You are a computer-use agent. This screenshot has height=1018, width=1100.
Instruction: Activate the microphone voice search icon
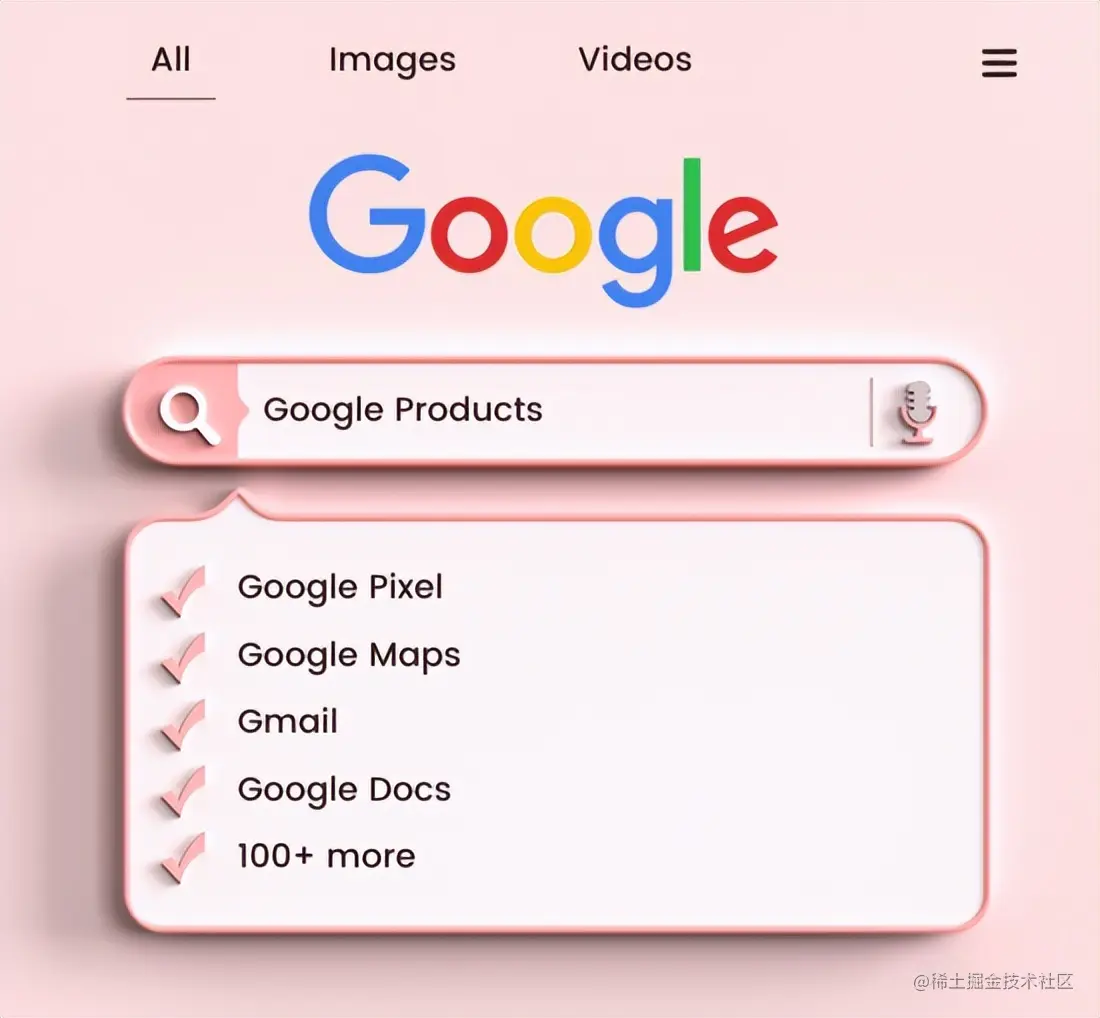pyautogui.click(x=918, y=413)
